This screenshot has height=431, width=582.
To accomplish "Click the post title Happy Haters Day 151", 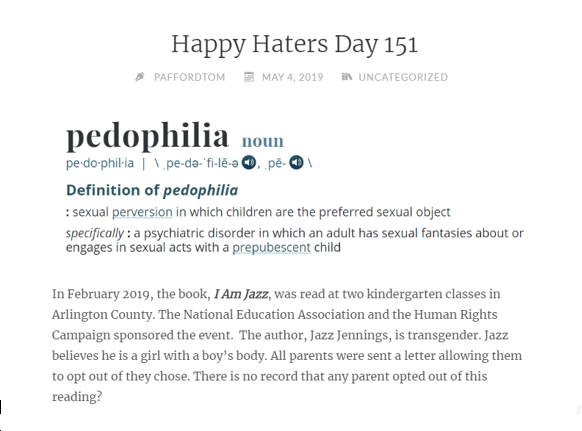I will (295, 45).
